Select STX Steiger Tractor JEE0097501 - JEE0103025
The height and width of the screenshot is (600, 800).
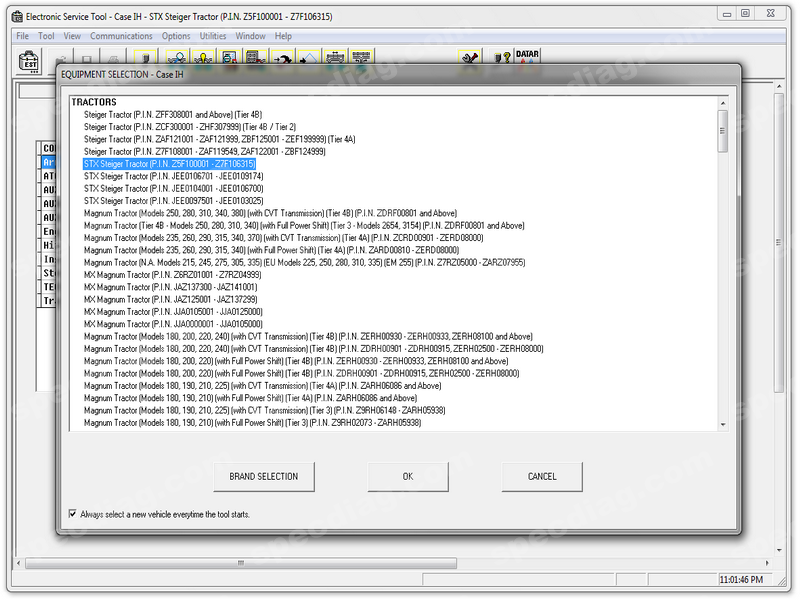coord(173,200)
